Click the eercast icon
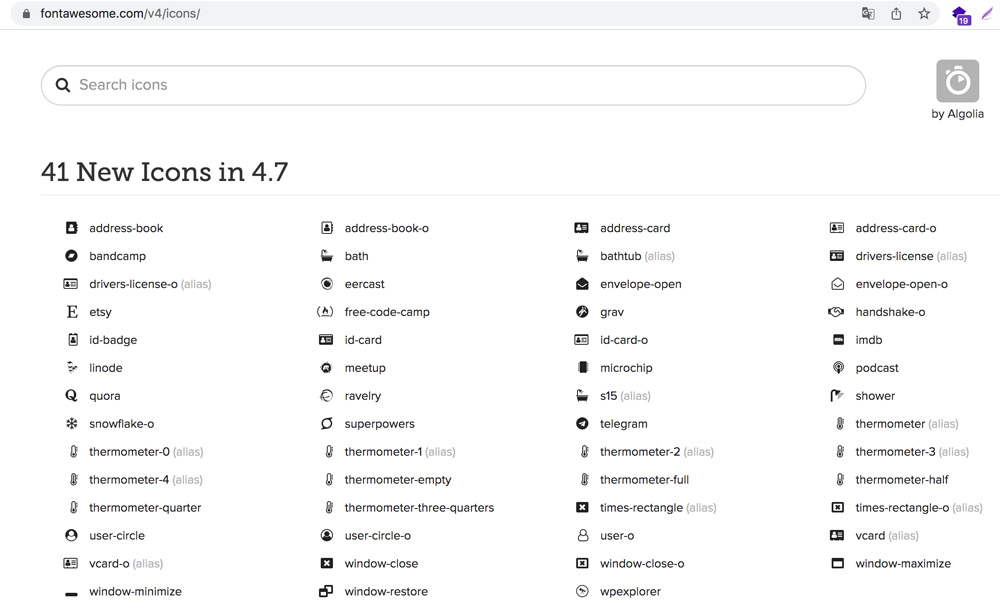 (327, 284)
